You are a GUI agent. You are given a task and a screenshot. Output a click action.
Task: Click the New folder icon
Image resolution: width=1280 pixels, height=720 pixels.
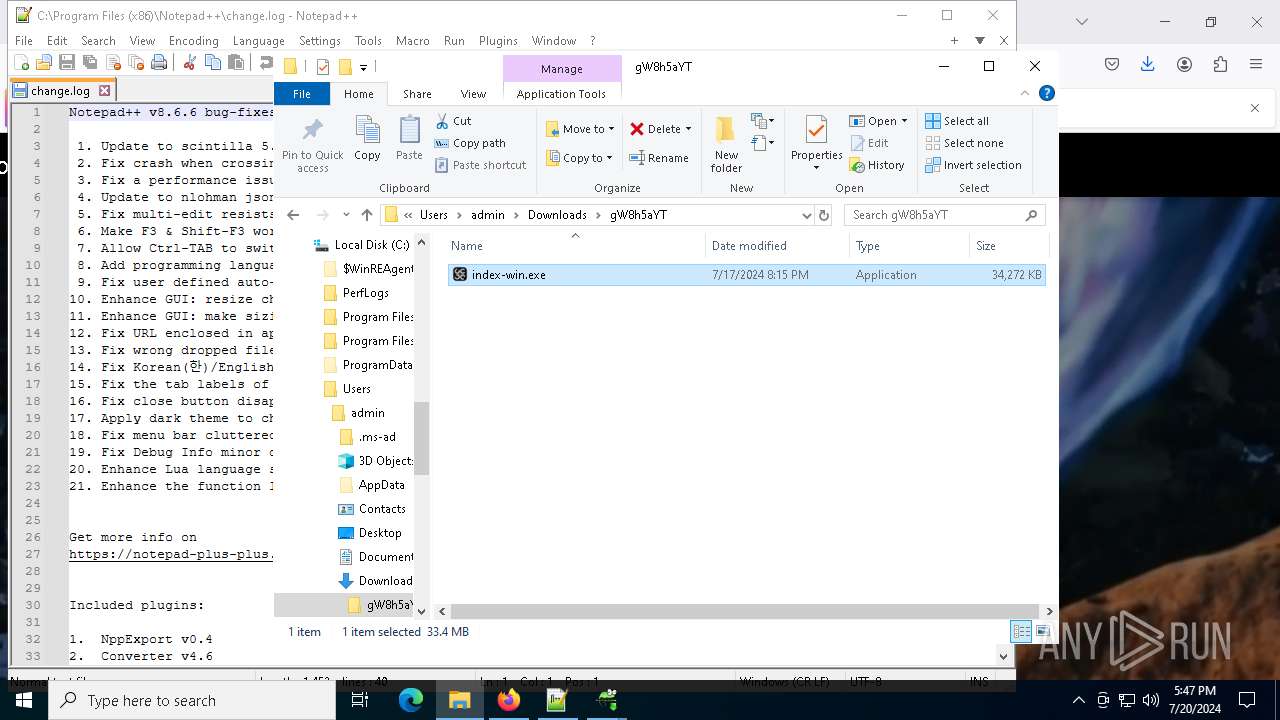click(x=726, y=144)
